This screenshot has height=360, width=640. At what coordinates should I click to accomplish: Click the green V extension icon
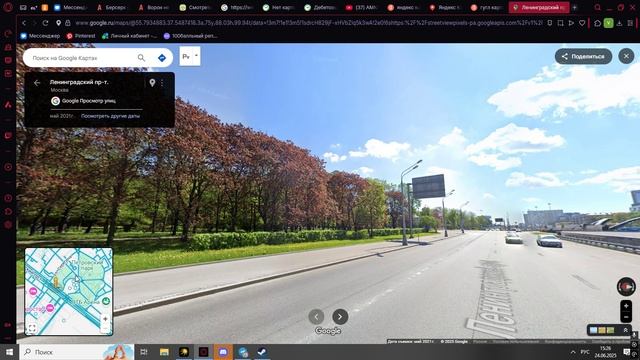[608, 23]
